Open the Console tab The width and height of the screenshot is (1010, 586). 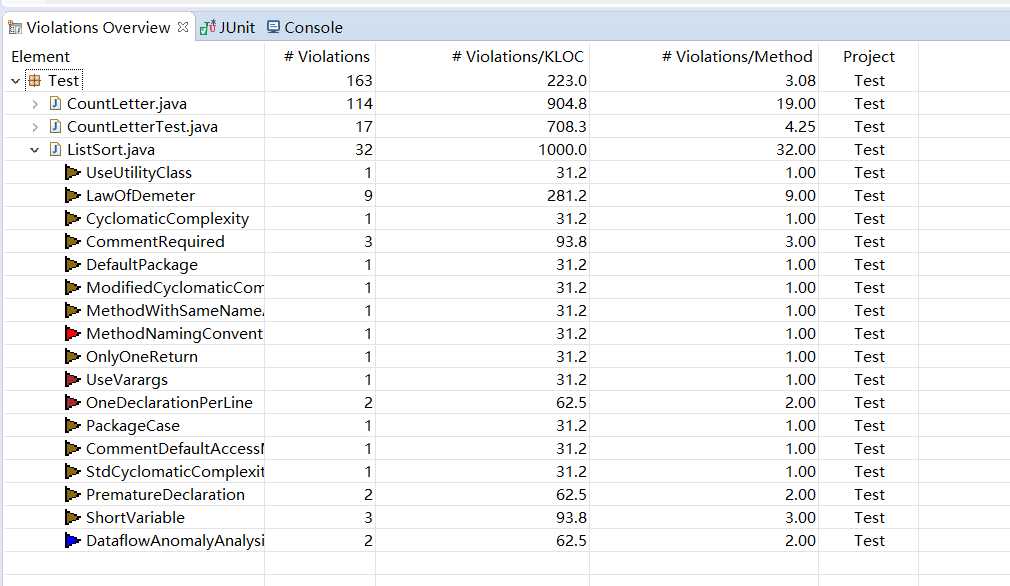305,27
